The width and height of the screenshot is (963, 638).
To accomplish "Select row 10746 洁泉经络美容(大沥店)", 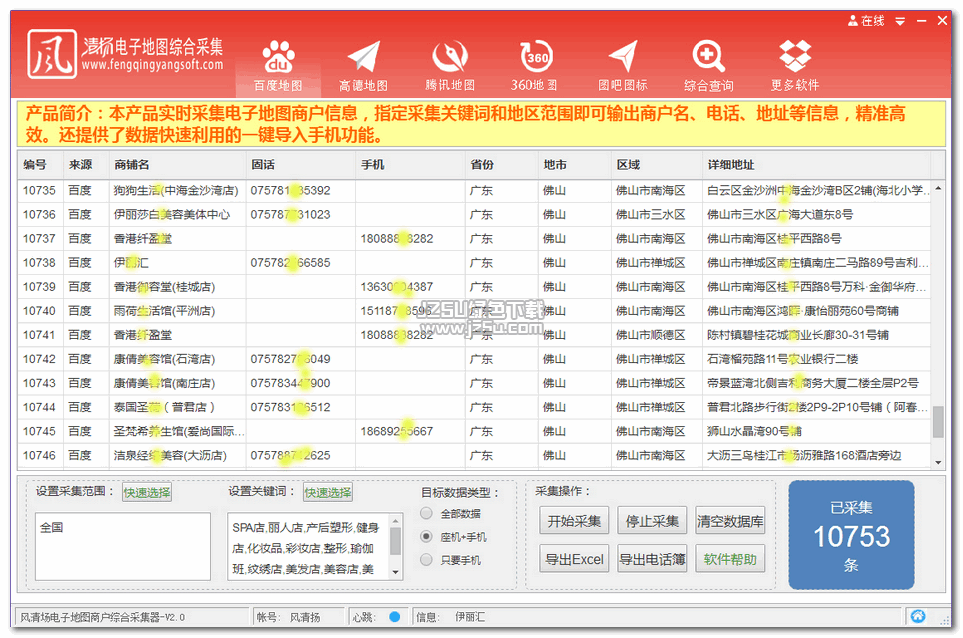I will click(x=474, y=456).
